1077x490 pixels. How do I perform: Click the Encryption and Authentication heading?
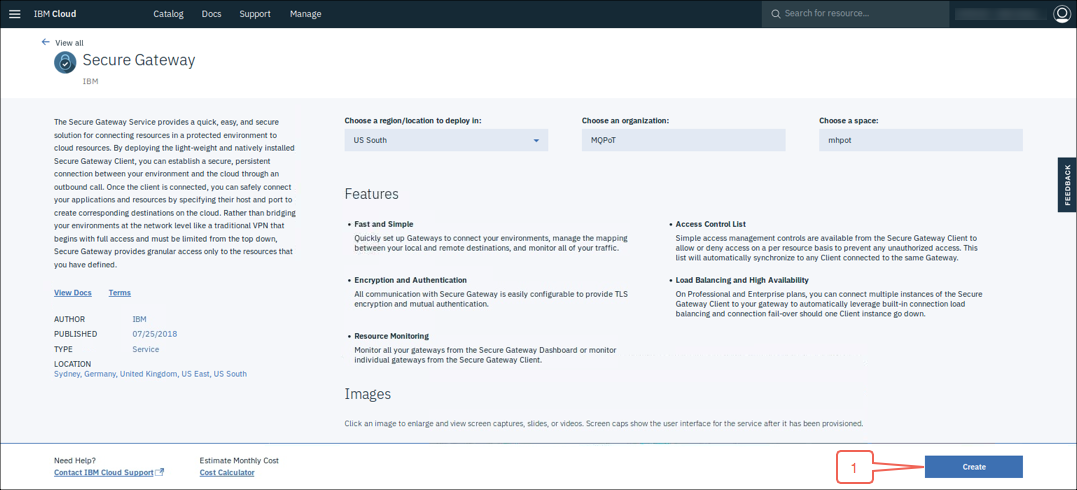click(x=411, y=280)
